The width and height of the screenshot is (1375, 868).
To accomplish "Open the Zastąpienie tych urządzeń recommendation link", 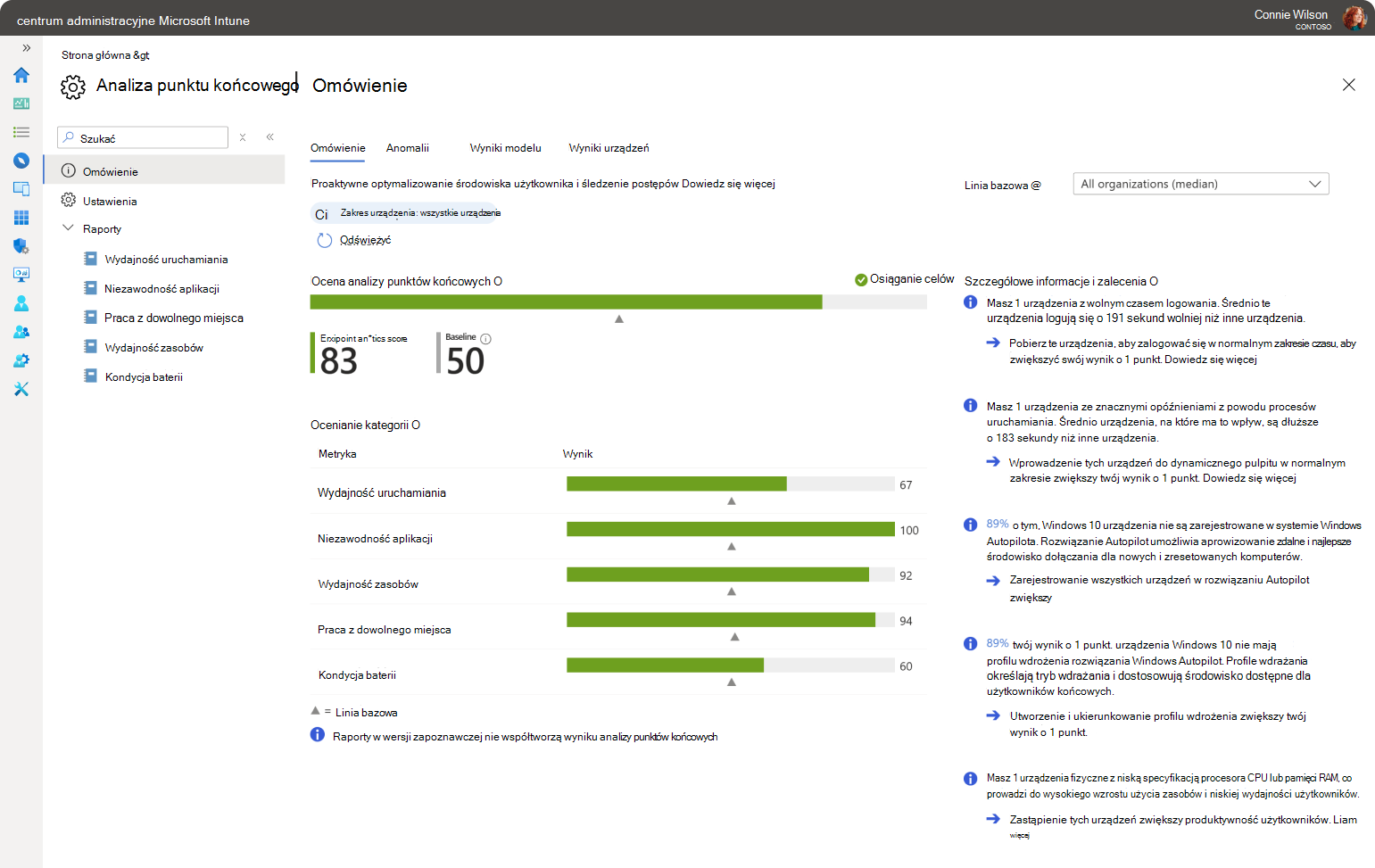I will (1183, 826).
